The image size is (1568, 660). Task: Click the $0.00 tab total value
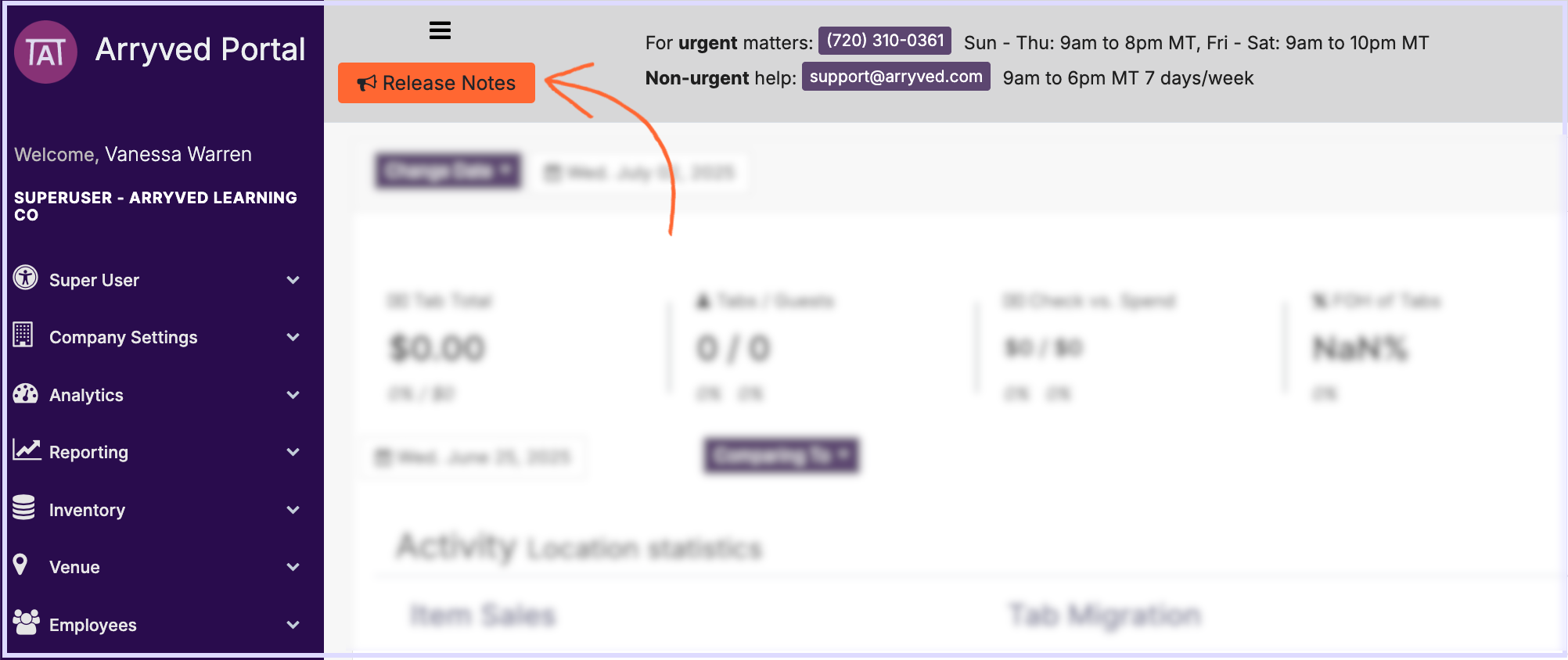437,348
